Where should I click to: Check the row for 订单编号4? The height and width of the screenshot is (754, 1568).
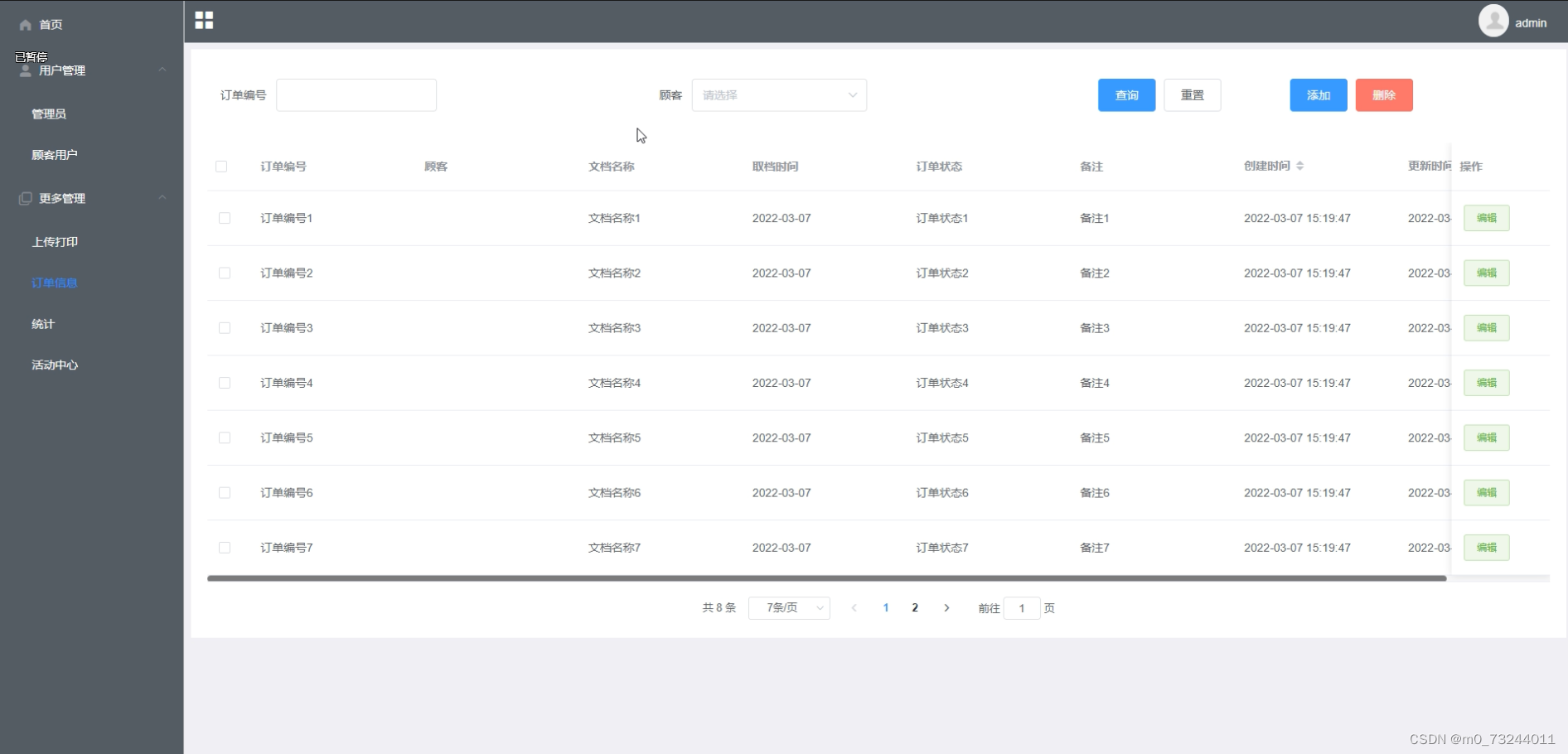tap(225, 383)
